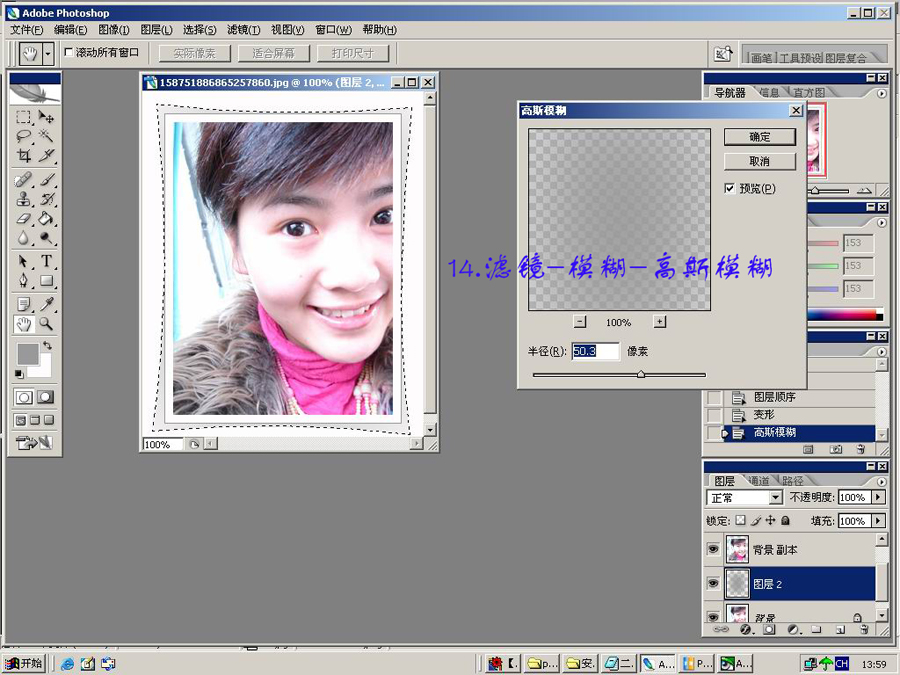Click 确定 in Gaussian Blur dialog
The height and width of the screenshot is (675, 900).
[759, 137]
